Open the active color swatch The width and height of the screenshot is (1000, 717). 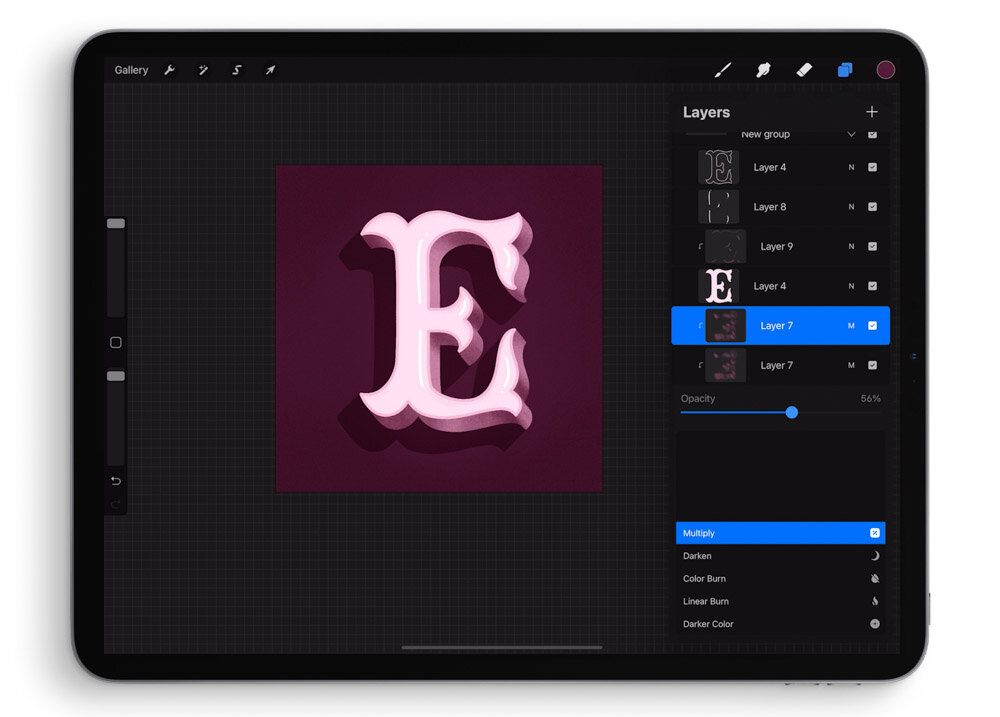[x=885, y=70]
